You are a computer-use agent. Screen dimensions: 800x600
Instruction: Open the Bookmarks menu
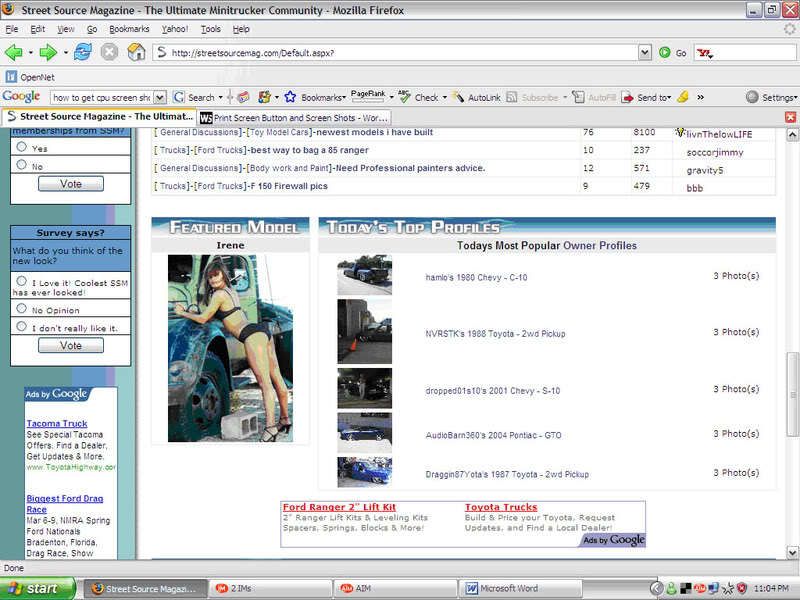pos(129,29)
